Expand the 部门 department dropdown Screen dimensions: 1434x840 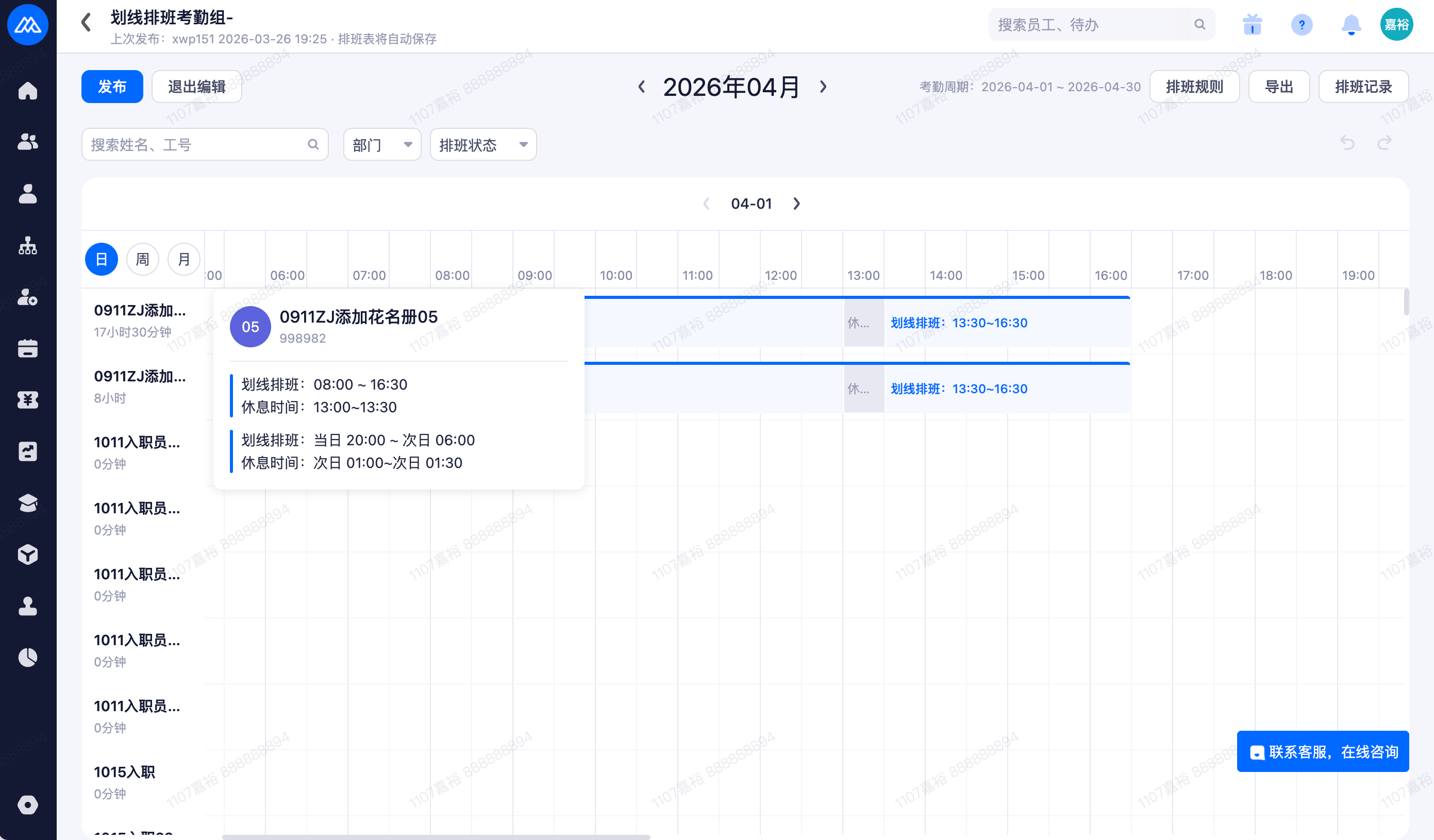pyautogui.click(x=382, y=145)
